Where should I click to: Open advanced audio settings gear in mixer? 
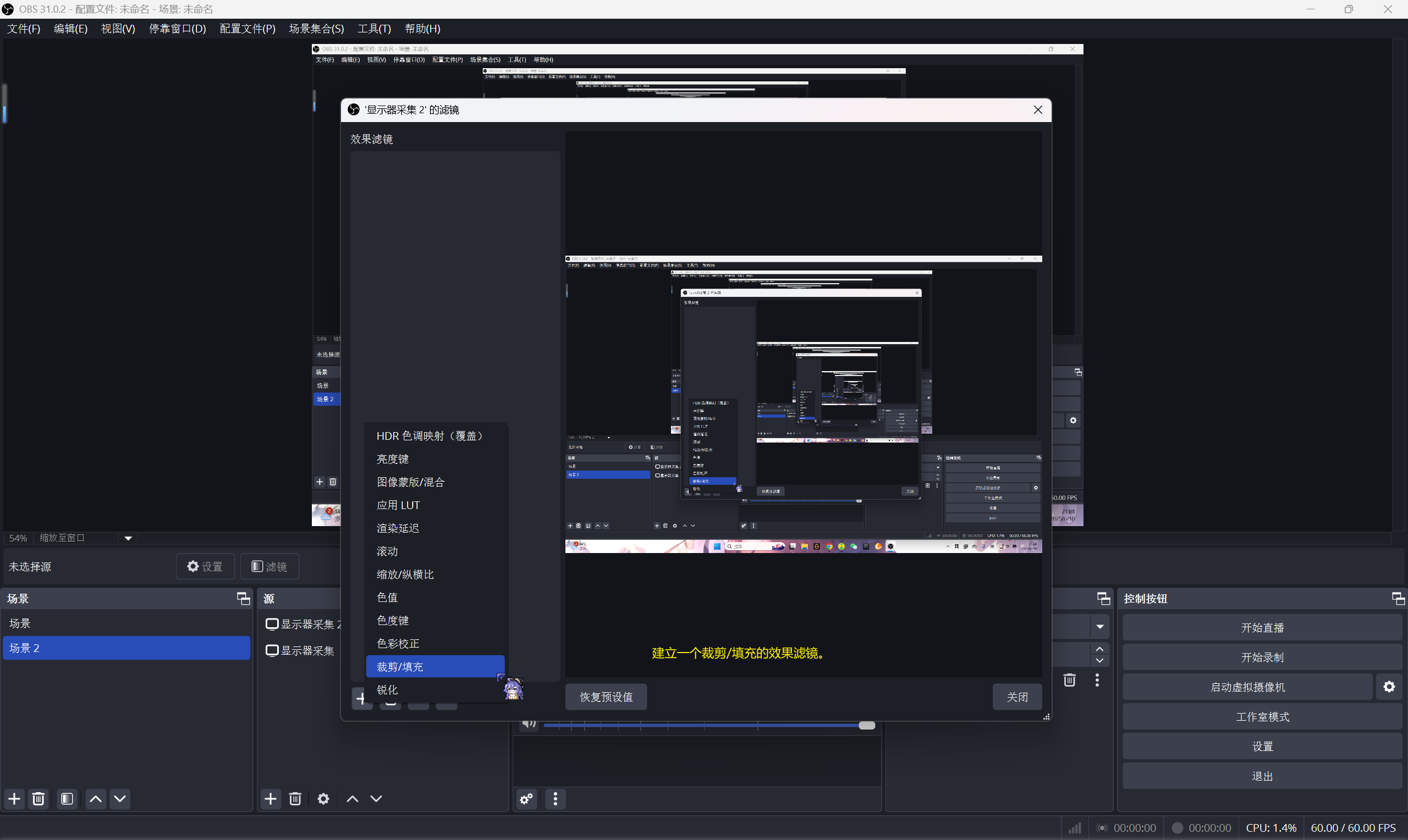click(526, 799)
